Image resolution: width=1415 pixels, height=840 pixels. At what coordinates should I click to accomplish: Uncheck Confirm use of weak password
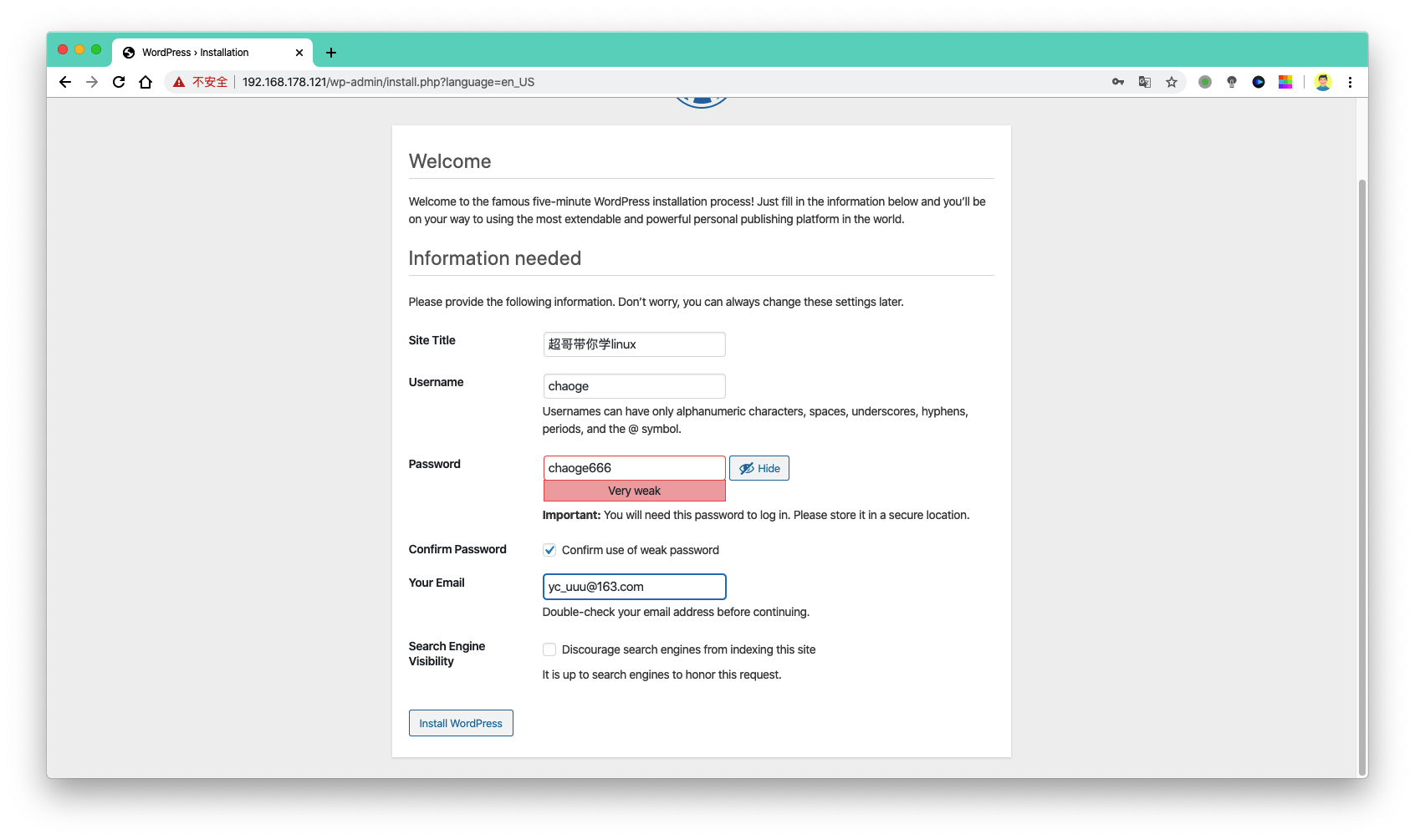click(x=549, y=550)
